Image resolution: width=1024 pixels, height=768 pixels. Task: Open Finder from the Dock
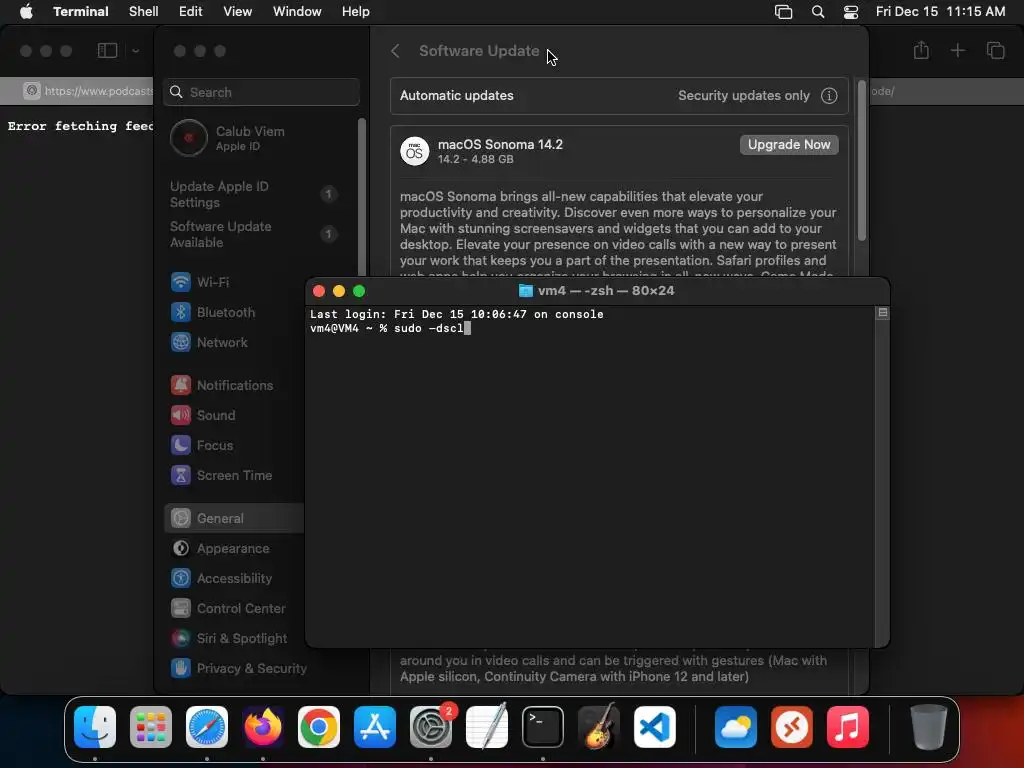pyautogui.click(x=95, y=727)
